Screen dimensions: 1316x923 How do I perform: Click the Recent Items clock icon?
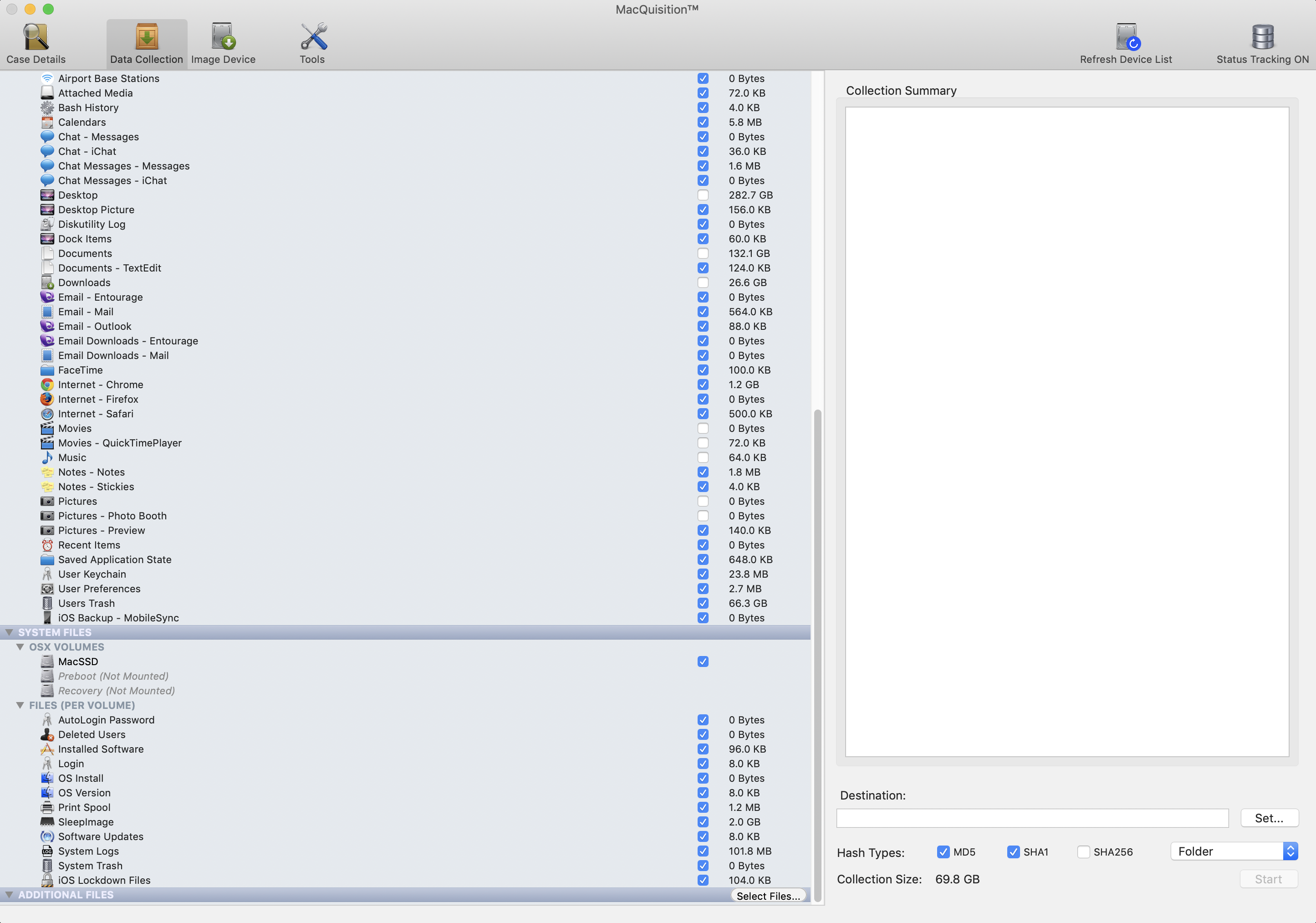(47, 545)
